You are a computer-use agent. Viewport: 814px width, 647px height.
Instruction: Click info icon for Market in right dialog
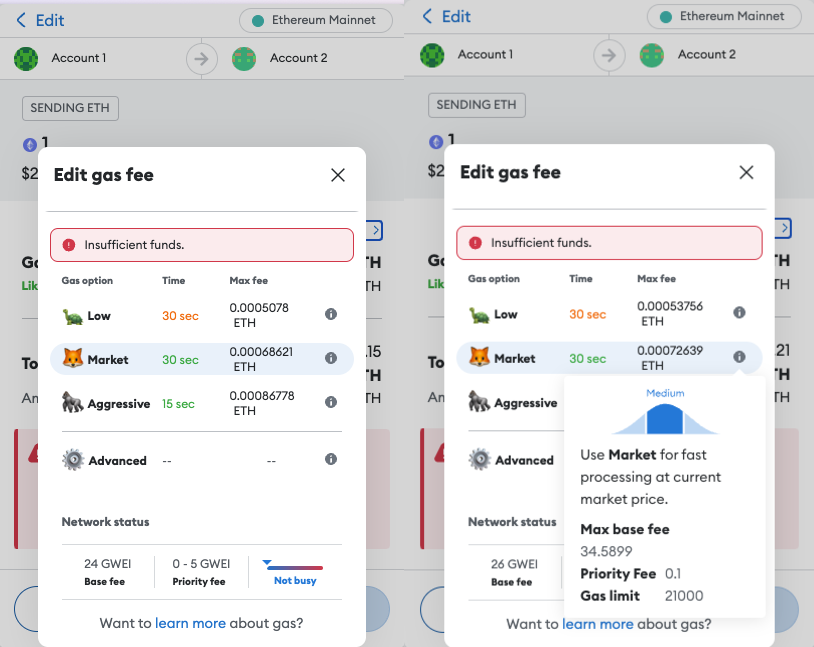pos(739,357)
